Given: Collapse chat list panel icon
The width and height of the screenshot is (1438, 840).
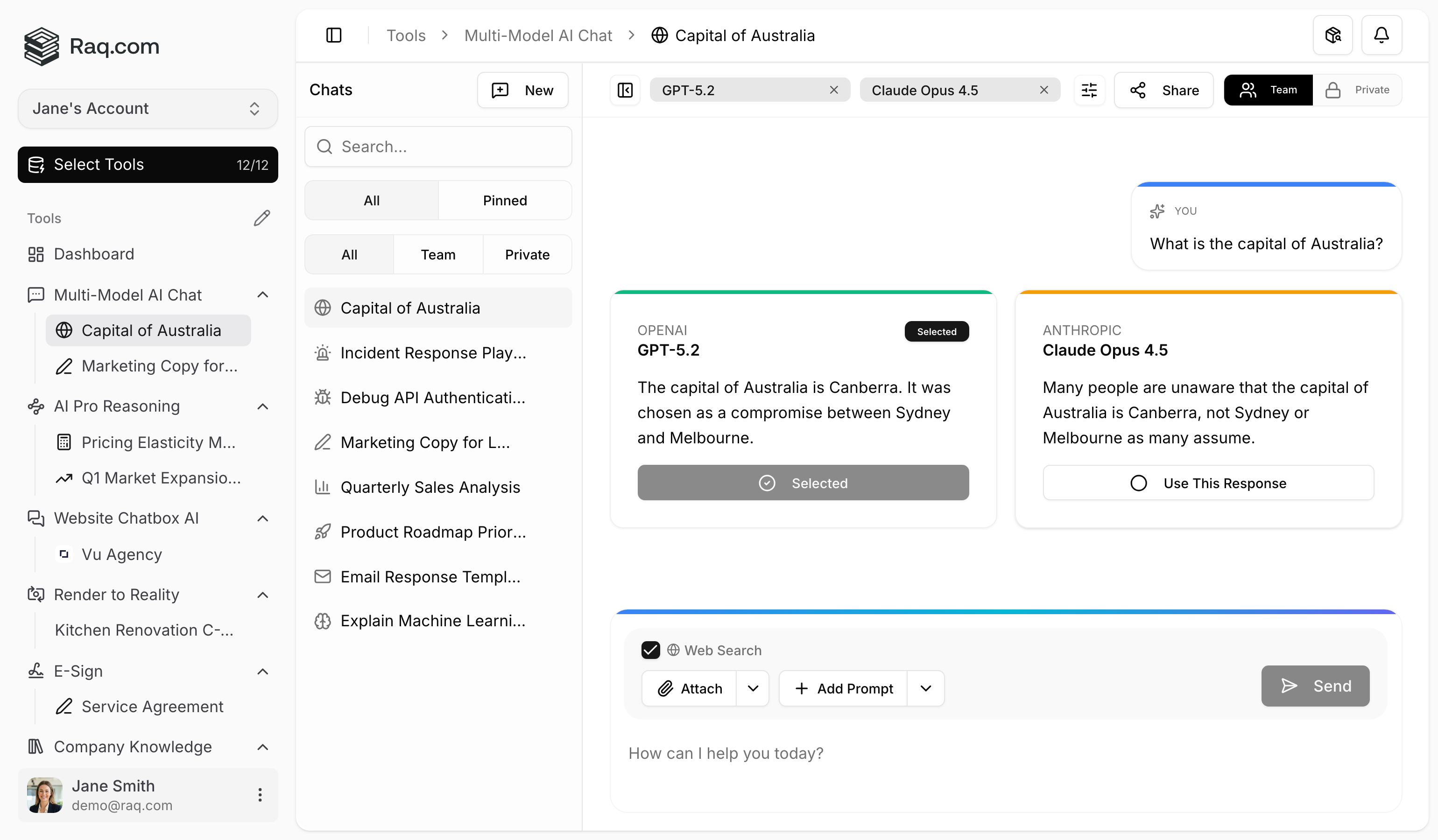Looking at the screenshot, I should [x=625, y=90].
